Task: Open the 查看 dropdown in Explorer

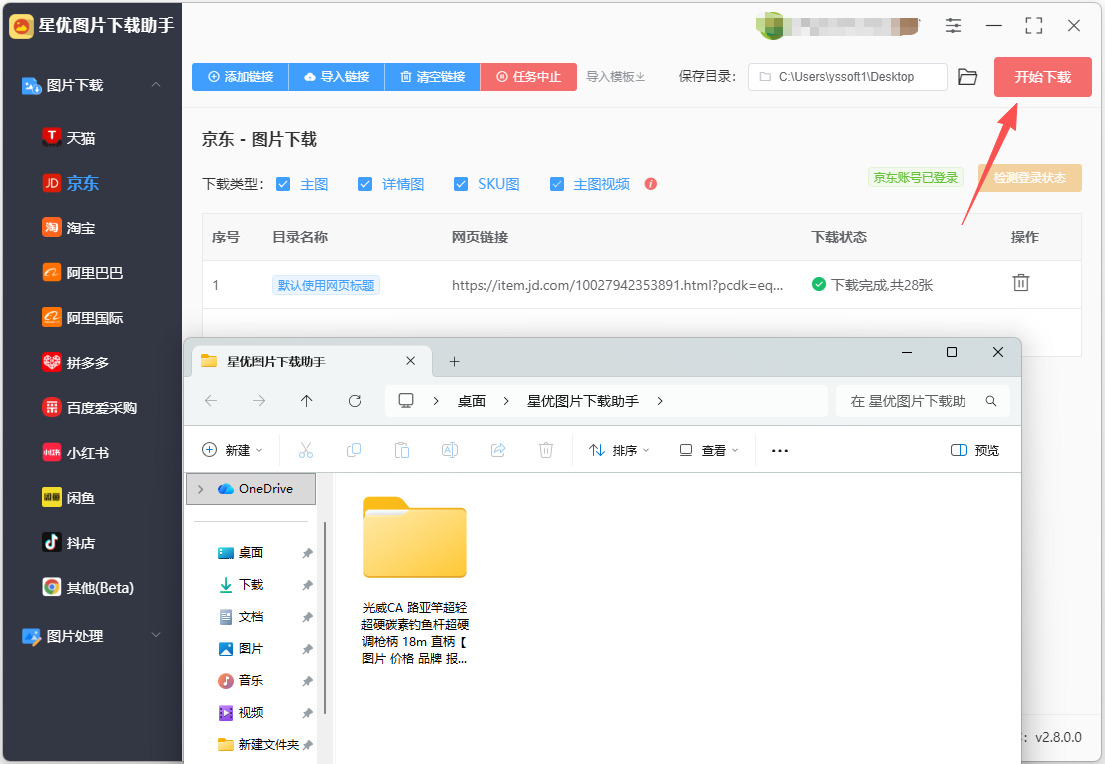Action: click(x=708, y=450)
